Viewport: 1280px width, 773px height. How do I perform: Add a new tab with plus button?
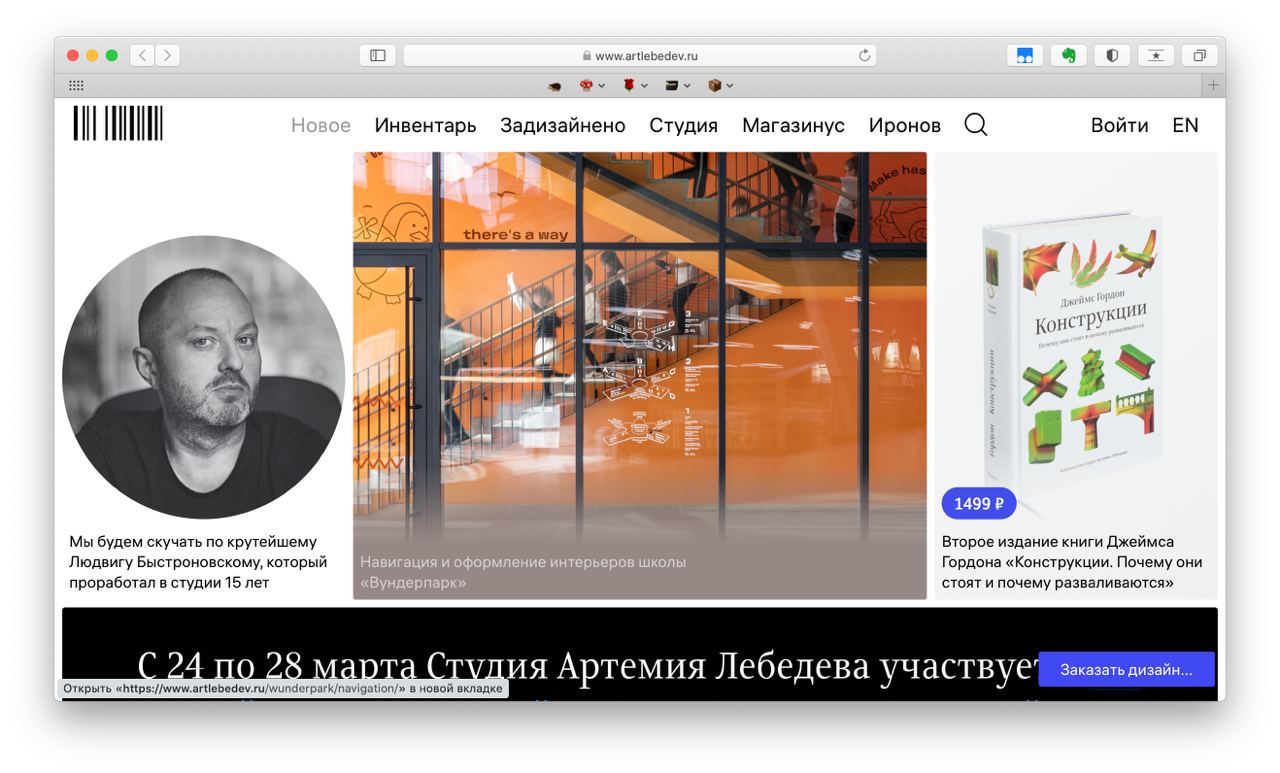1214,85
